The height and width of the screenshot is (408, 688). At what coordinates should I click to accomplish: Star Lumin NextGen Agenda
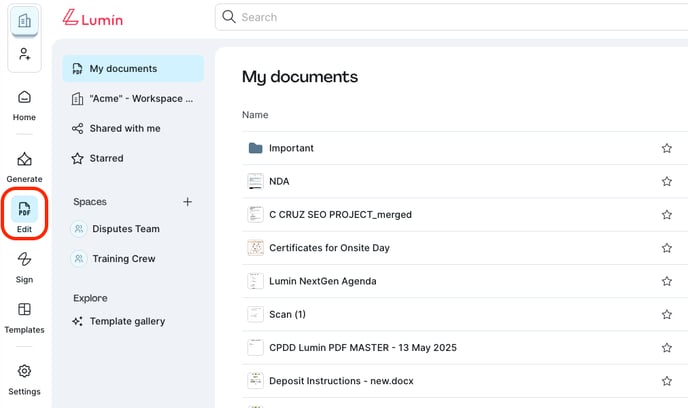coord(667,281)
